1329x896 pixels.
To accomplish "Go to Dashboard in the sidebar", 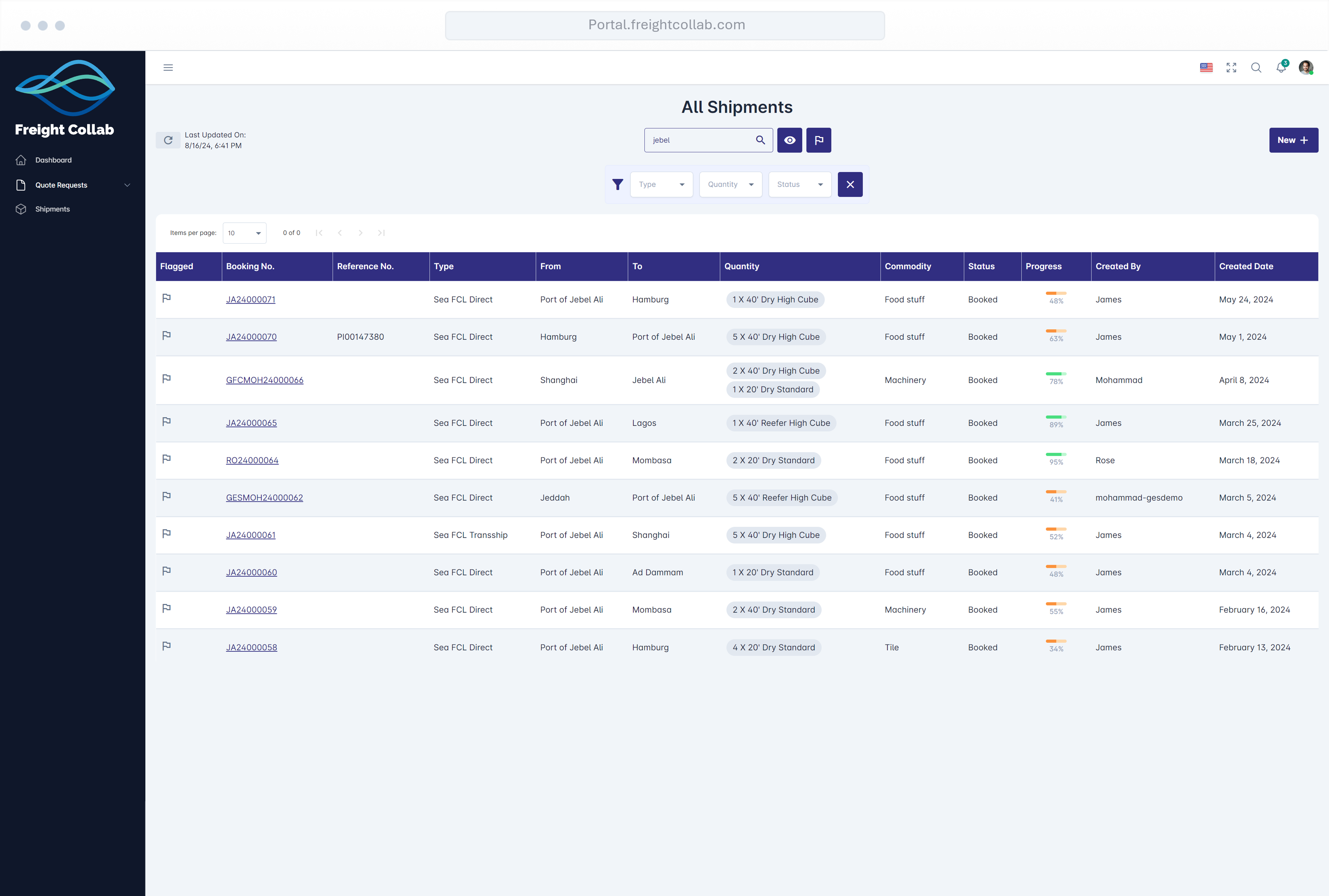I will [53, 160].
